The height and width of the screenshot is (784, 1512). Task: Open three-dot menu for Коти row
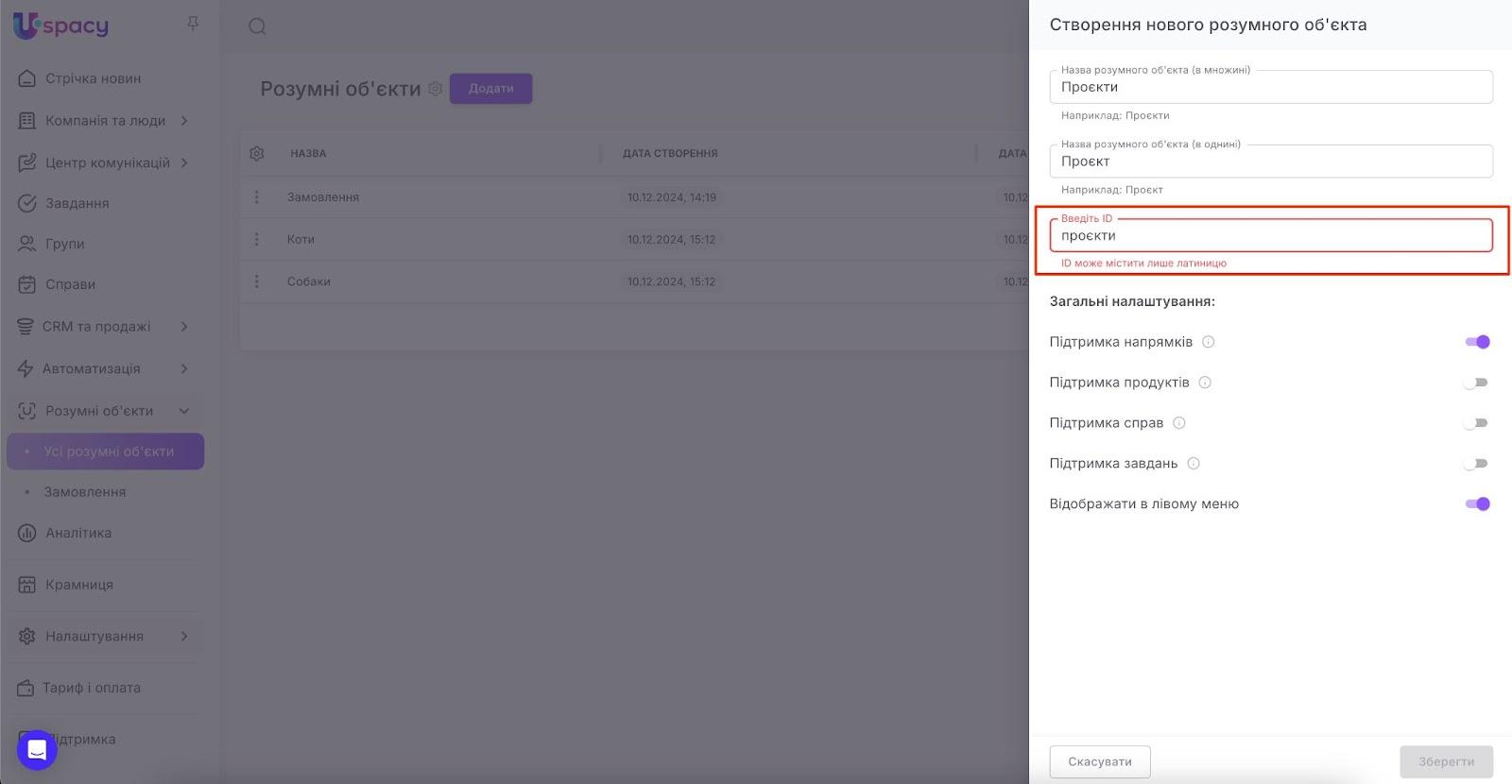pyautogui.click(x=257, y=240)
